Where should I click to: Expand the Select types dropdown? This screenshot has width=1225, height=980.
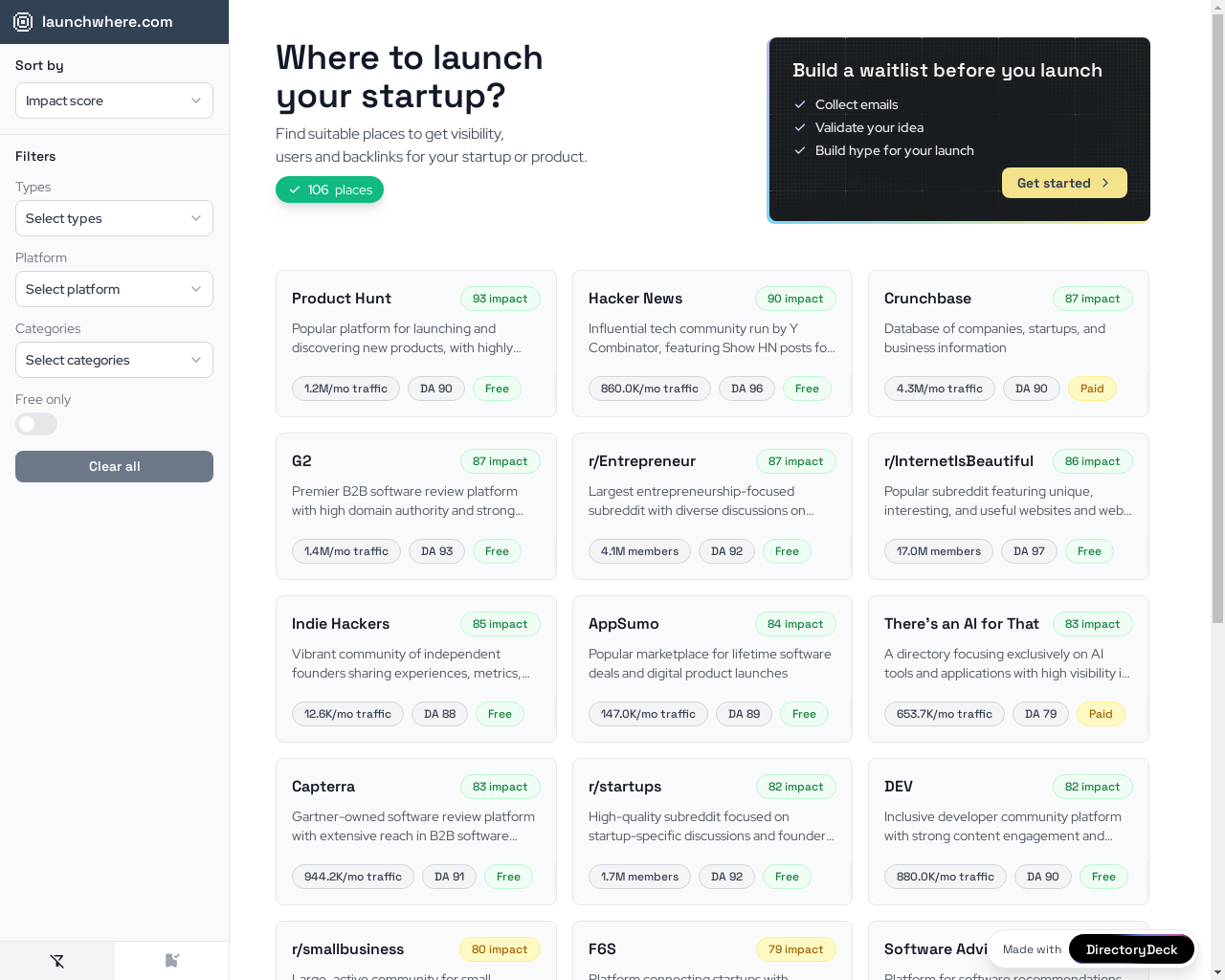tap(114, 218)
